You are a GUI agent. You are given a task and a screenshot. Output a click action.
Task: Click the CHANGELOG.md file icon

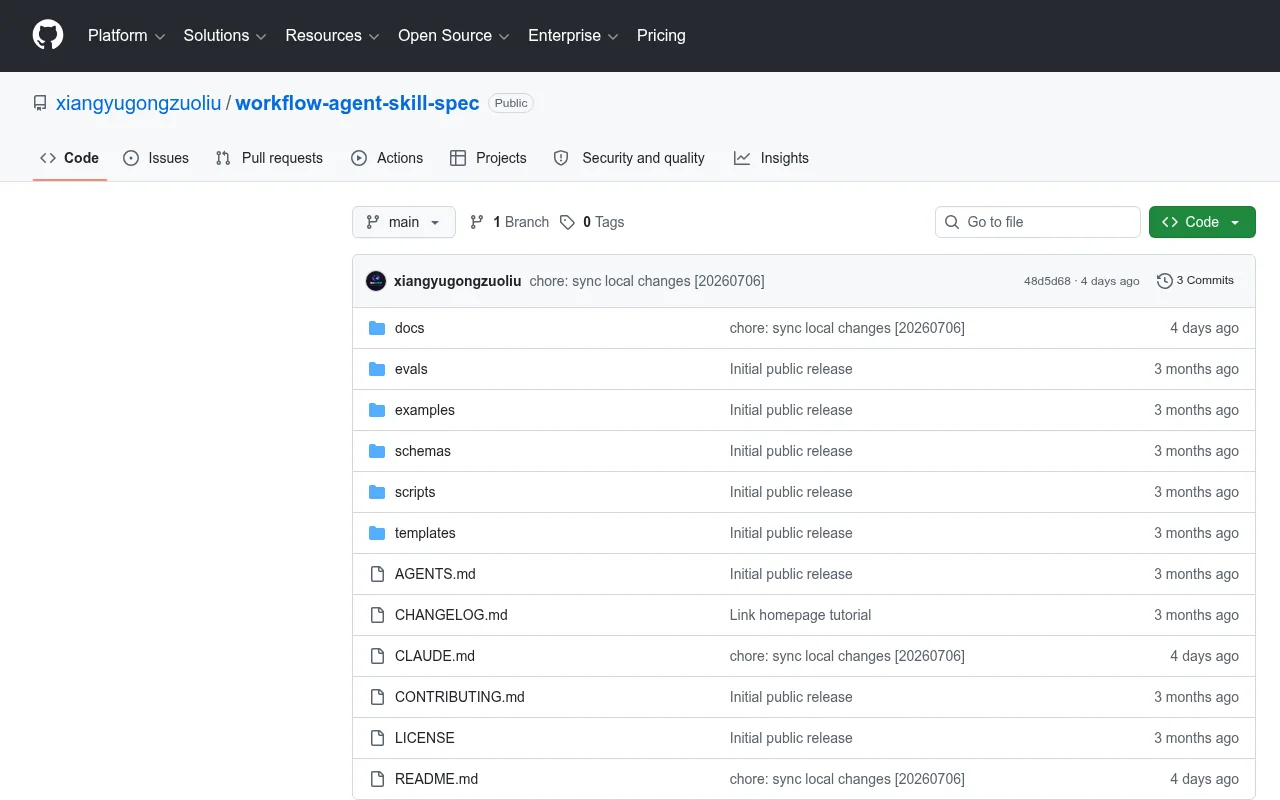point(377,615)
